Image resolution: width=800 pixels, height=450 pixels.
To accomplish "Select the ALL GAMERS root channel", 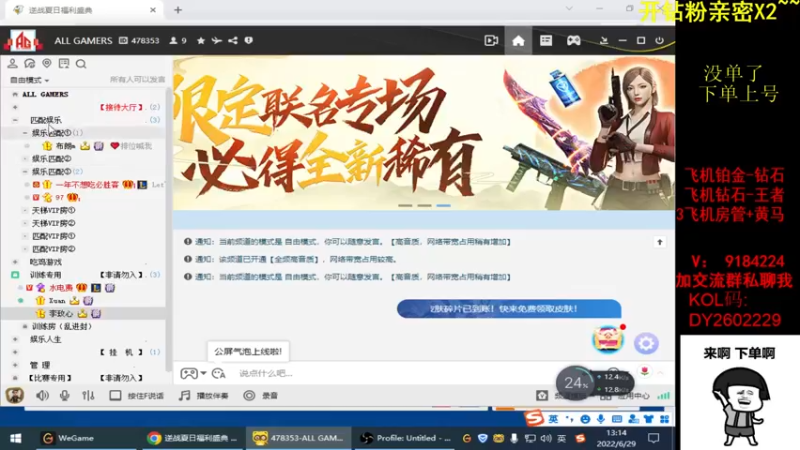I will click(x=45, y=94).
